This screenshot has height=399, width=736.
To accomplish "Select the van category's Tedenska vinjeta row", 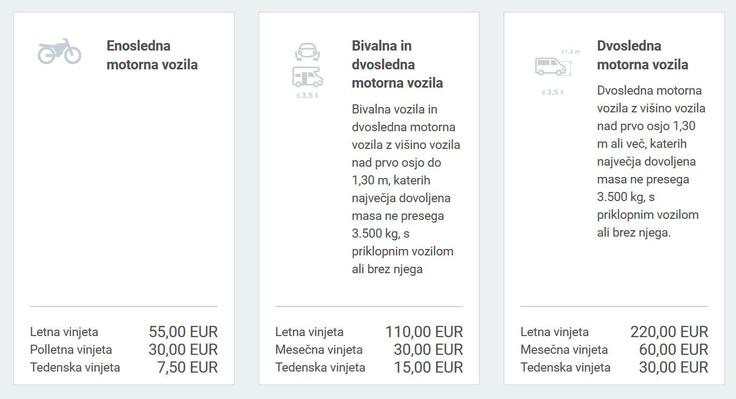I will click(614, 368).
